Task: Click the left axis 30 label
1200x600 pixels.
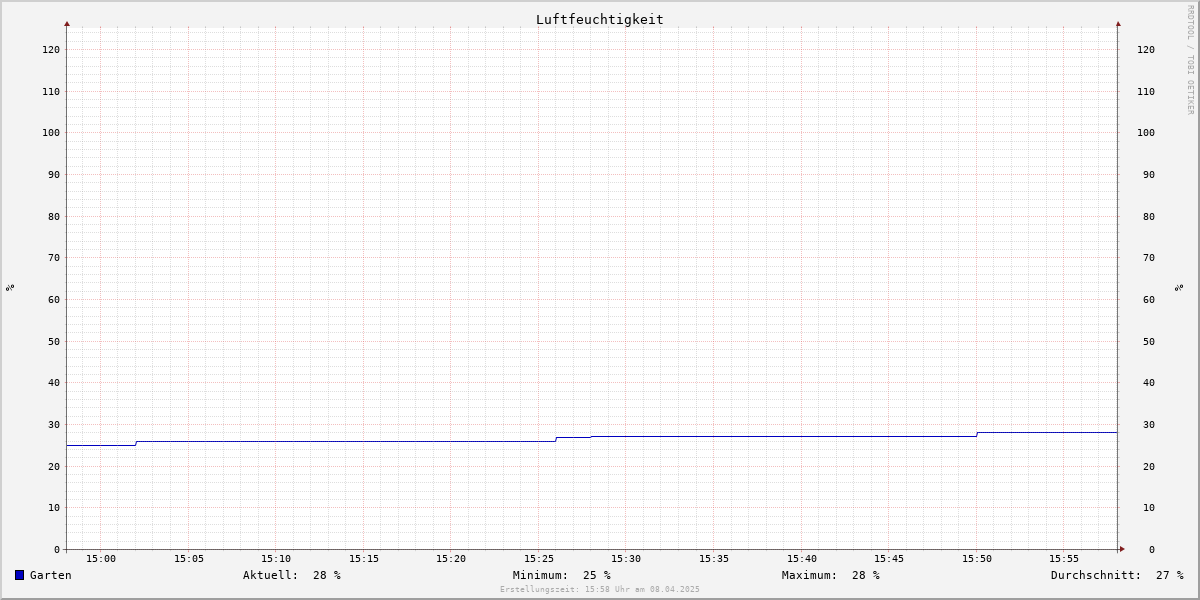Action: [x=54, y=424]
